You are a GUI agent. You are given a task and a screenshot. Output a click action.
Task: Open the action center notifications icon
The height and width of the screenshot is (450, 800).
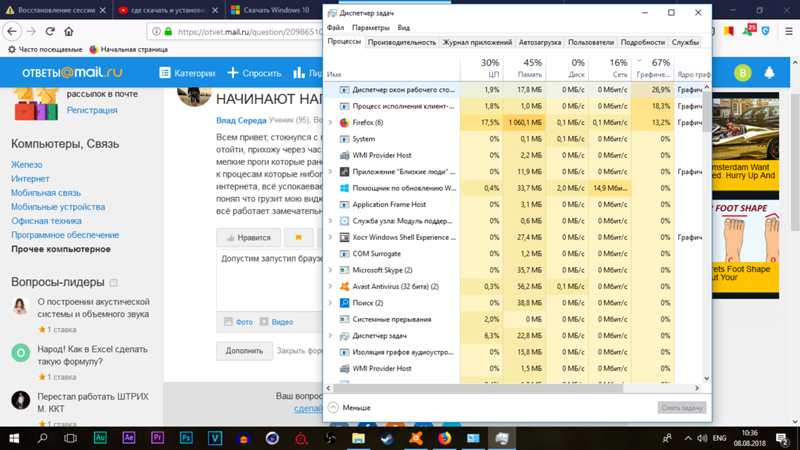click(781, 438)
